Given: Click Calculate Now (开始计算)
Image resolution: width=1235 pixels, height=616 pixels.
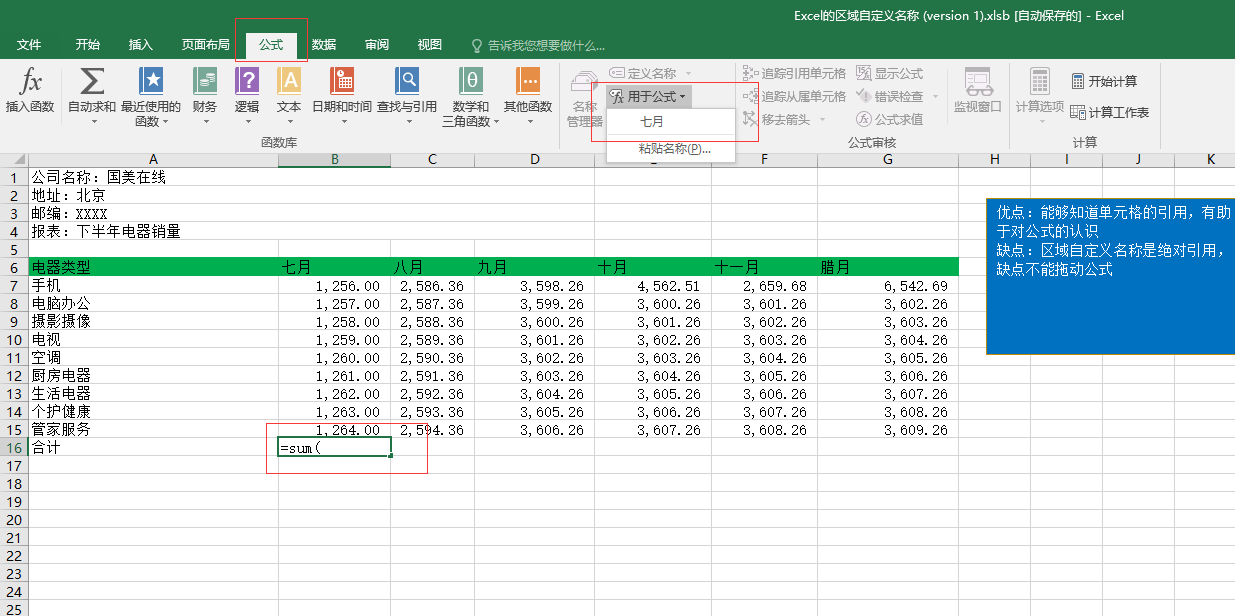Looking at the screenshot, I should [x=1104, y=81].
